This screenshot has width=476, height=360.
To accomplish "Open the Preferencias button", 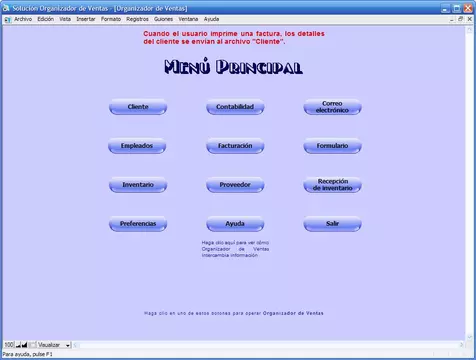I will [x=138, y=224].
